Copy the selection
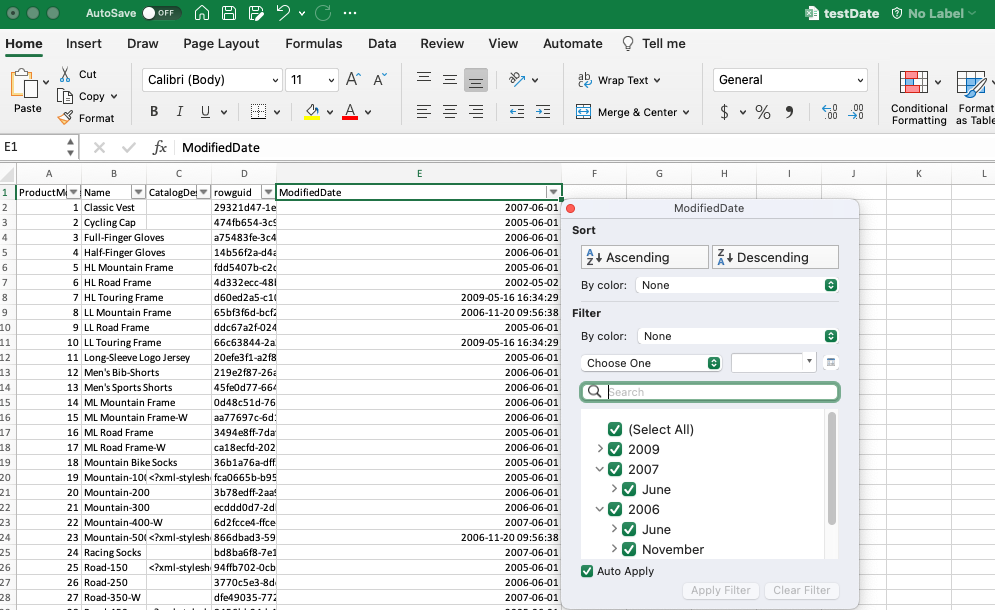The height and width of the screenshot is (610, 995). (x=65, y=96)
